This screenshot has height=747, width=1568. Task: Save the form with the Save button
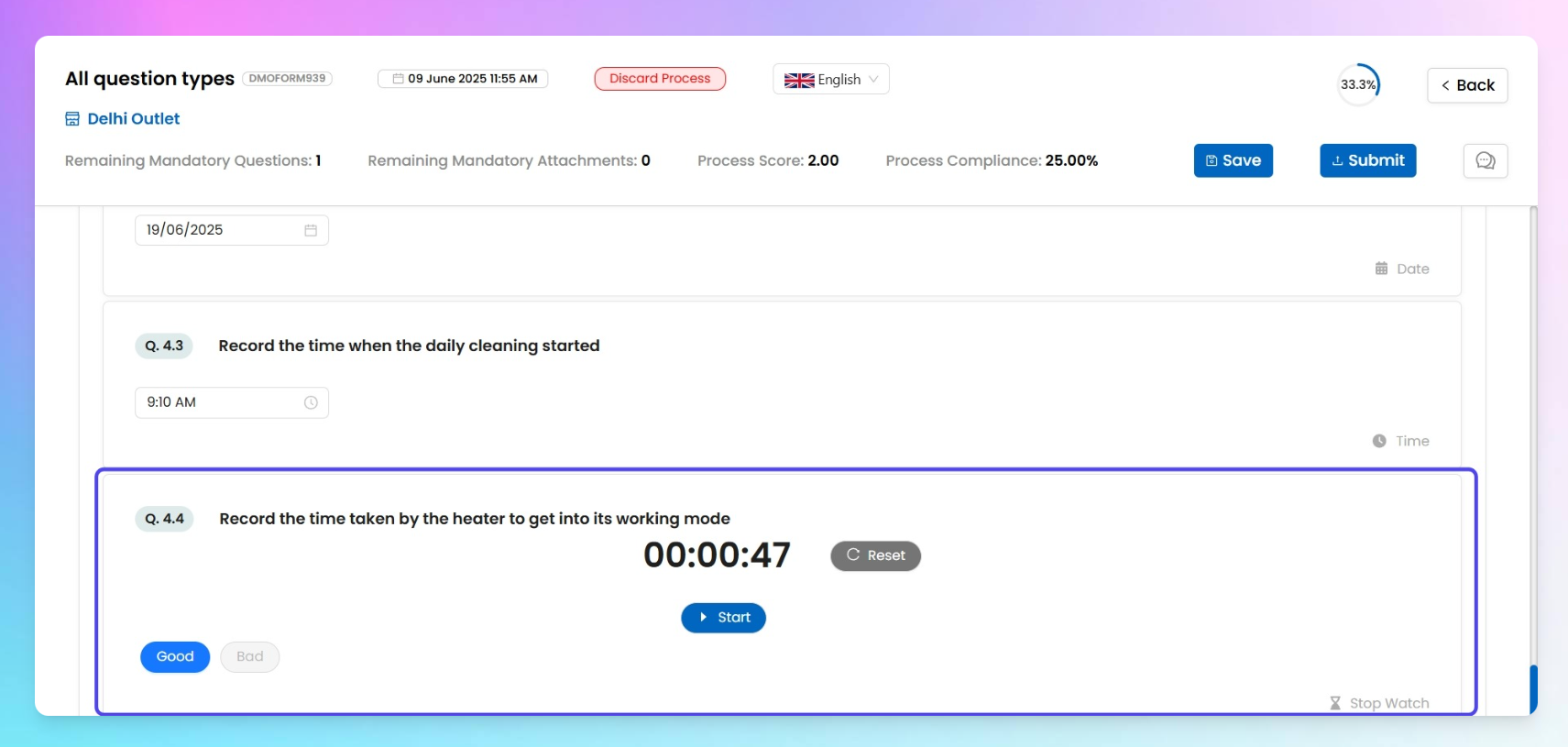(1233, 160)
